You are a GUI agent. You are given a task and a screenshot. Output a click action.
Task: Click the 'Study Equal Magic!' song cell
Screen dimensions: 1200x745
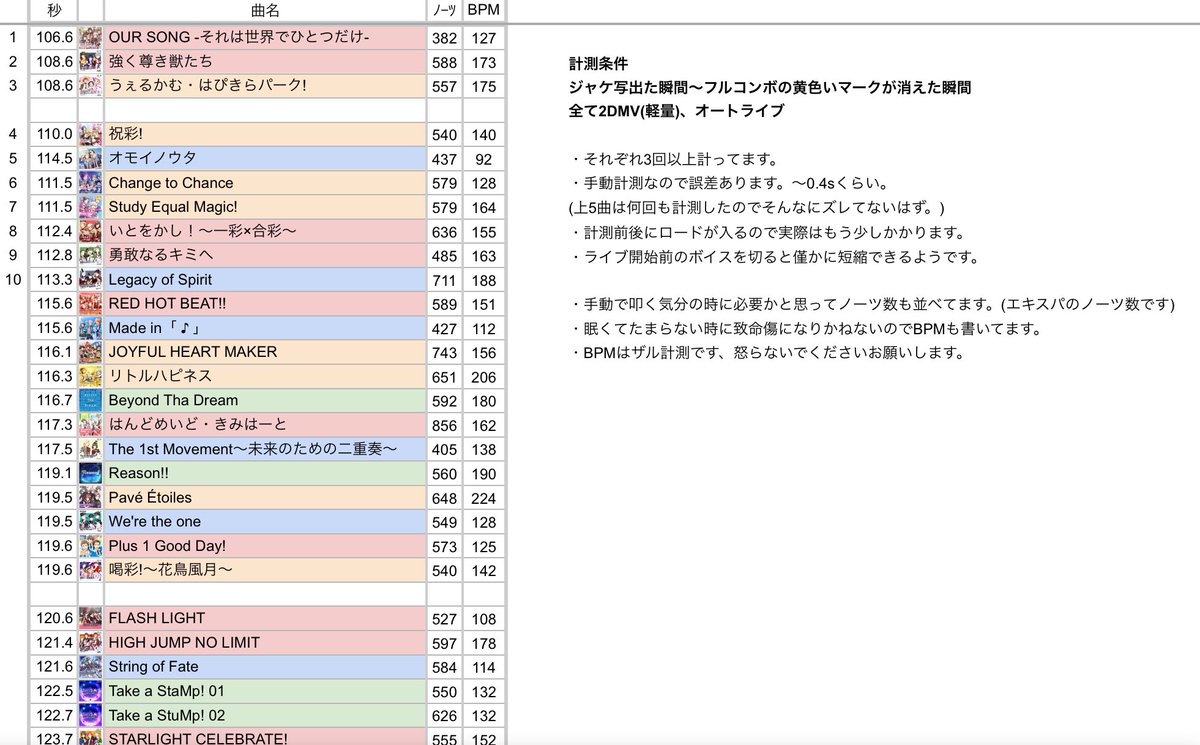pyautogui.click(x=265, y=207)
